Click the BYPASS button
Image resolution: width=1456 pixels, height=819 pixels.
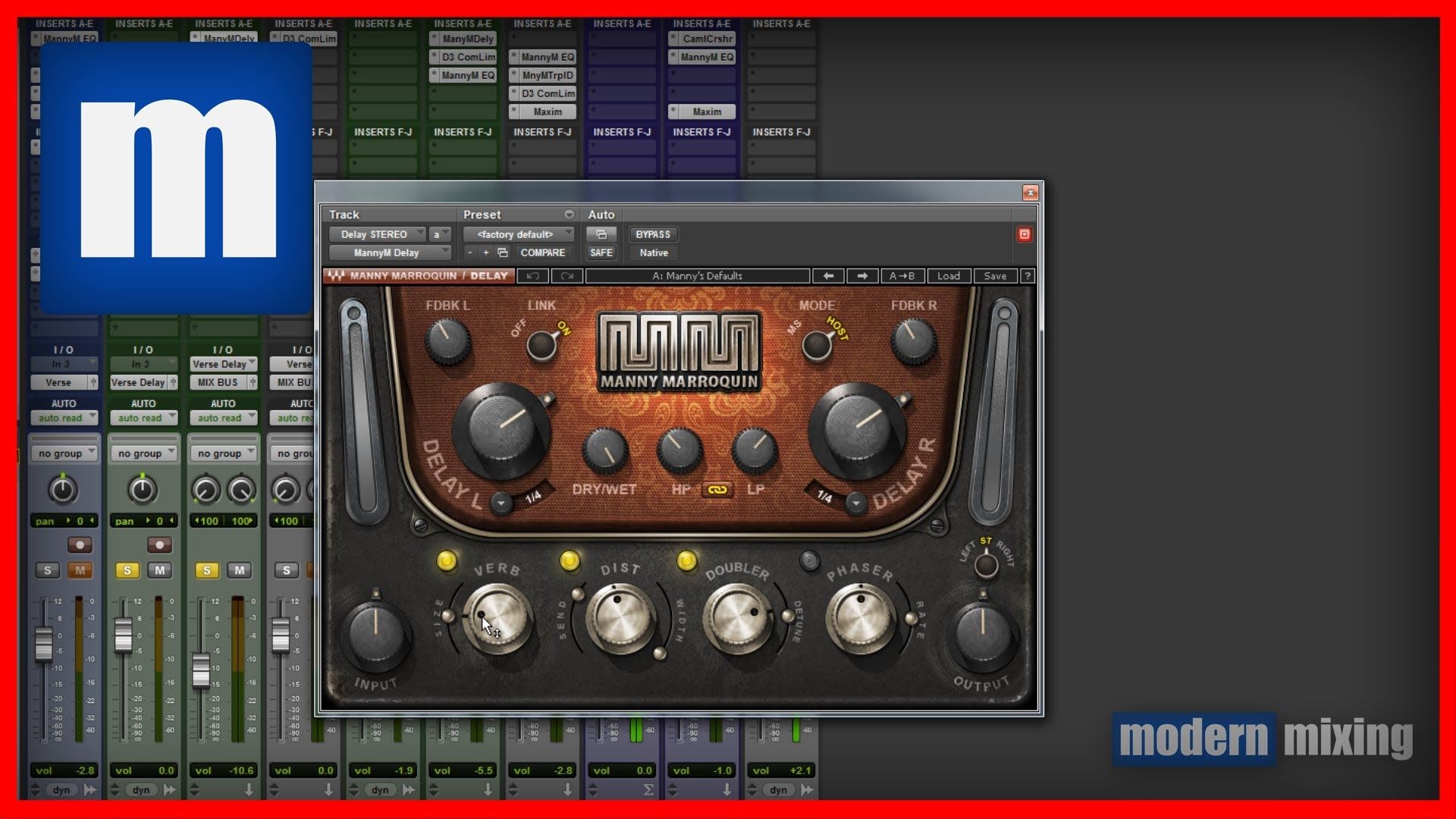(x=652, y=234)
